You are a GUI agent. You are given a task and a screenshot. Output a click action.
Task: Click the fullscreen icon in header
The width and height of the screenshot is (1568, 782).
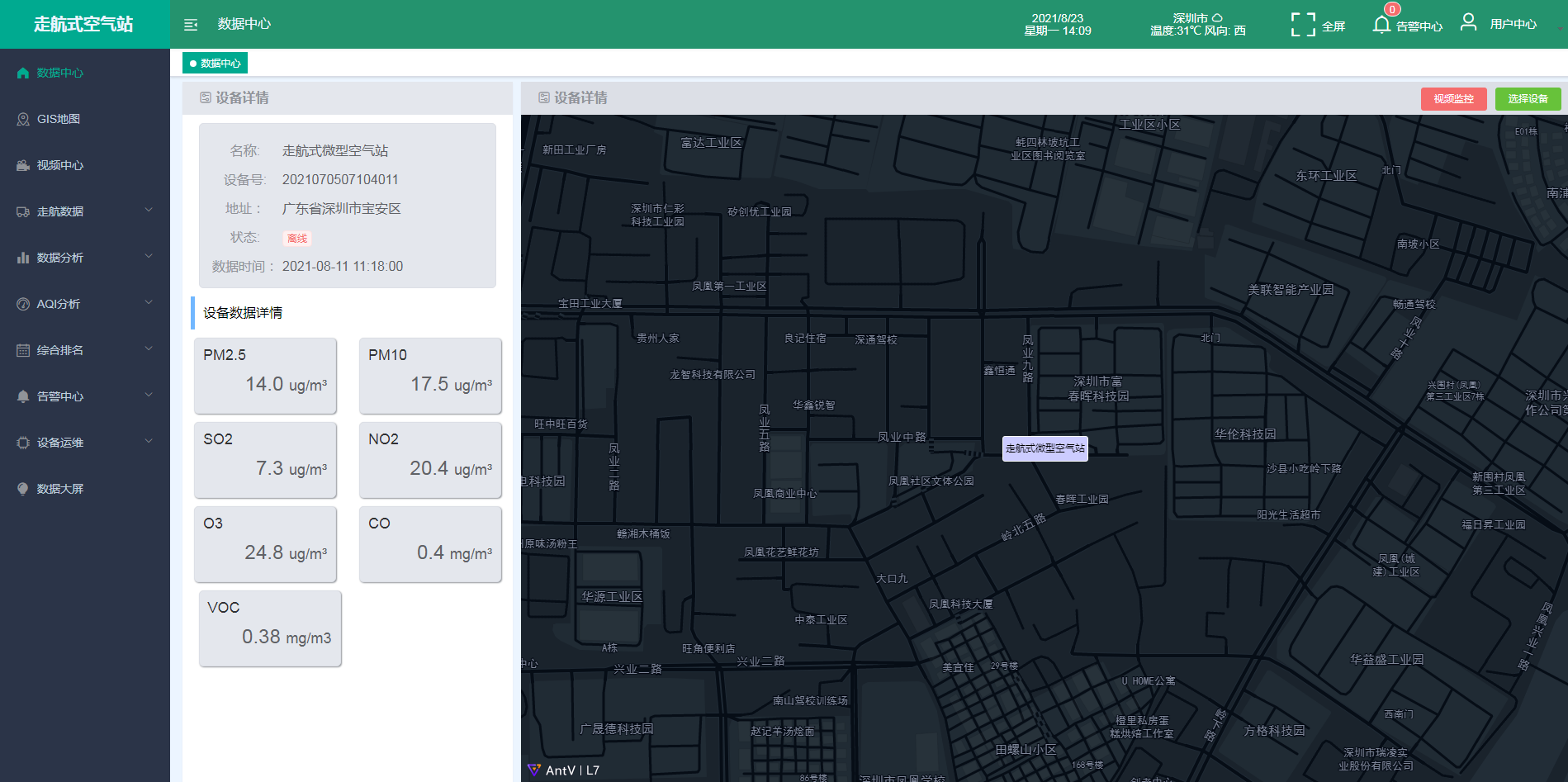1302,25
